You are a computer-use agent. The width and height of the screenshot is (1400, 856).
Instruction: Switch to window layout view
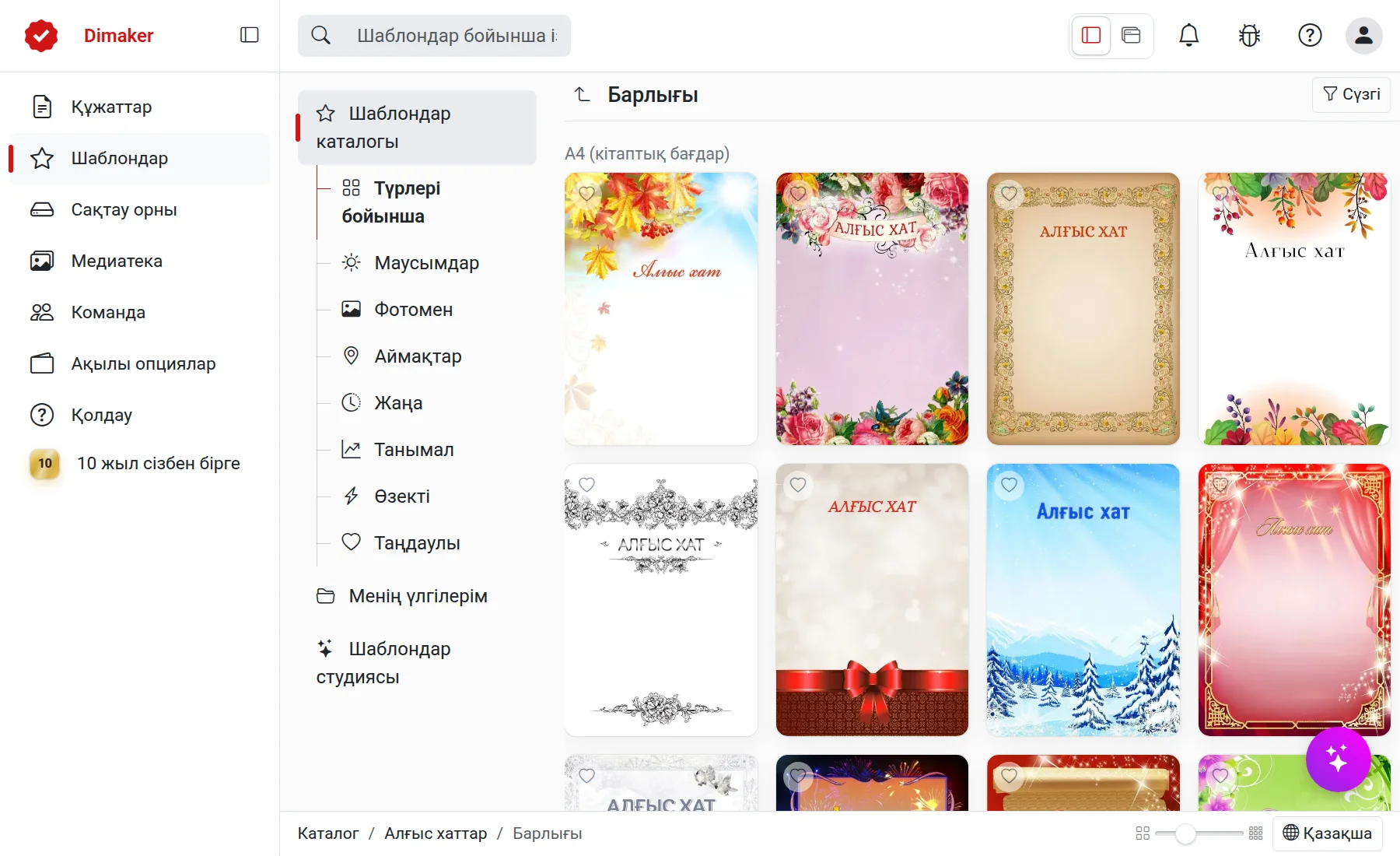tap(1131, 35)
